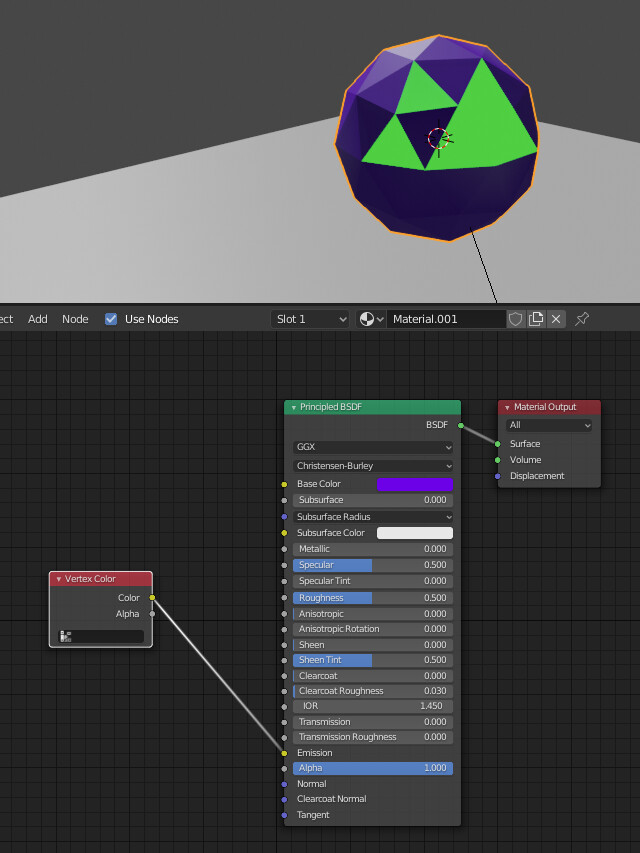Open the Add menu

coord(38,319)
